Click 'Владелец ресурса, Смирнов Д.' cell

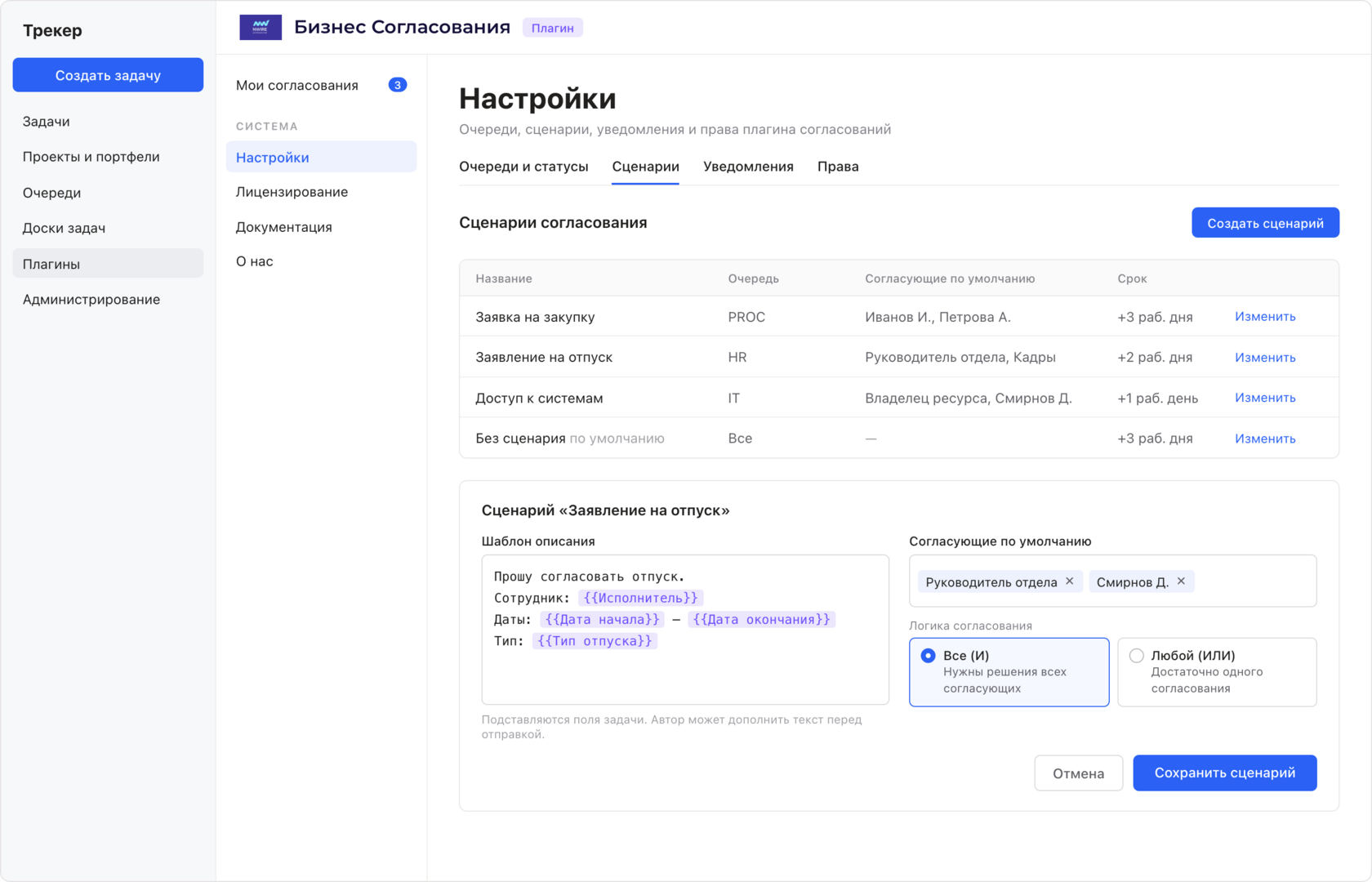pyautogui.click(x=969, y=399)
